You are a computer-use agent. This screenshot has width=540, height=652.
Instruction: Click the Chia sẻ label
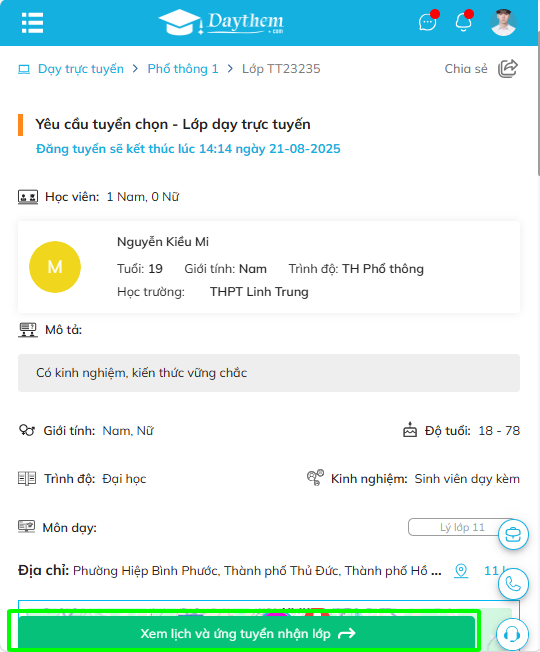tap(466, 69)
